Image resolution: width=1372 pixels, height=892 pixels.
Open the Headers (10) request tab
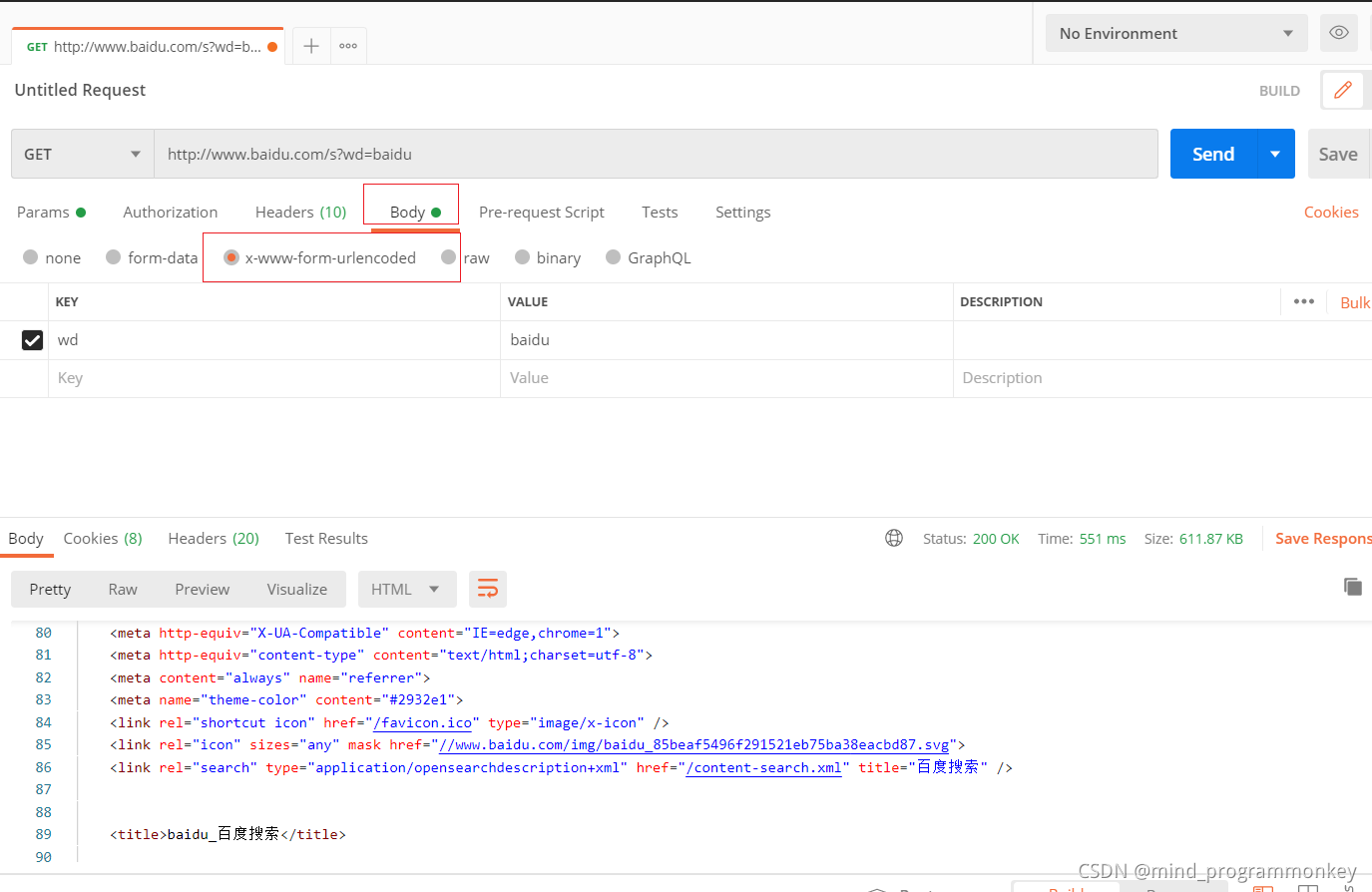300,212
